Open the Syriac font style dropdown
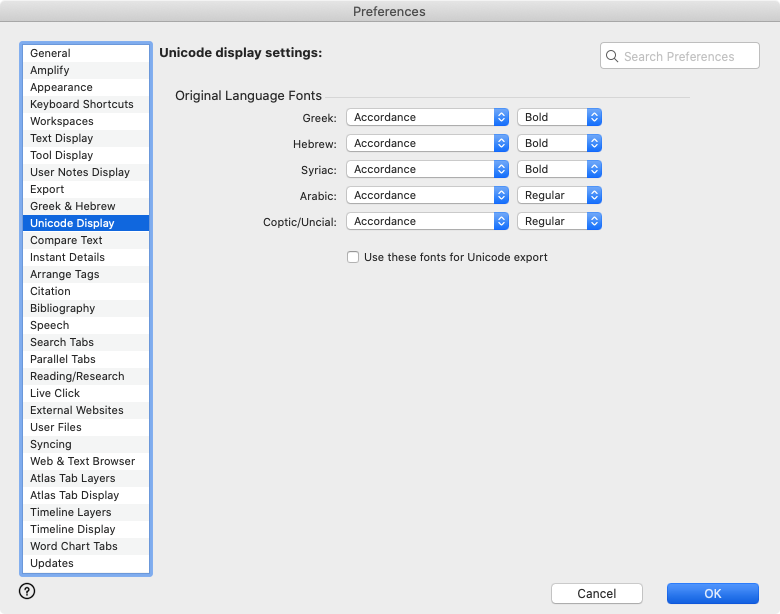Image resolution: width=780 pixels, height=614 pixels. 559,169
